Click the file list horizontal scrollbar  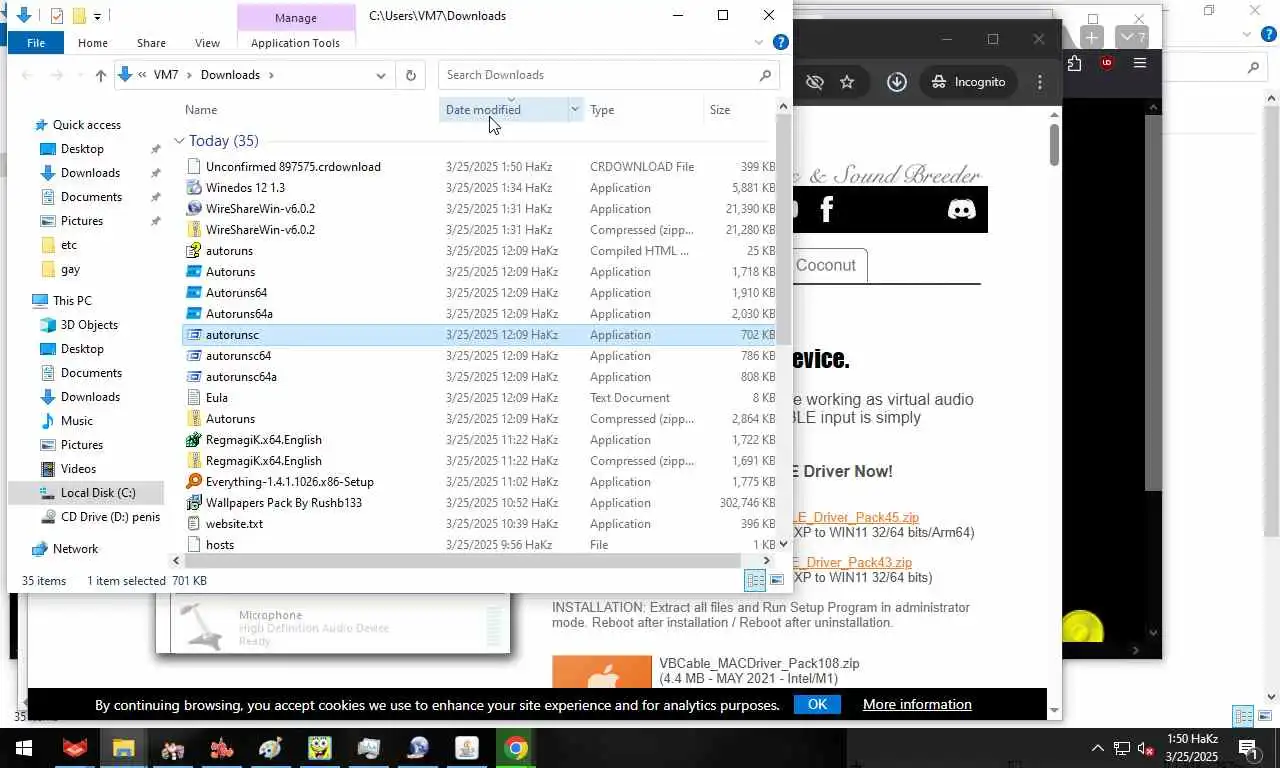tap(461, 561)
